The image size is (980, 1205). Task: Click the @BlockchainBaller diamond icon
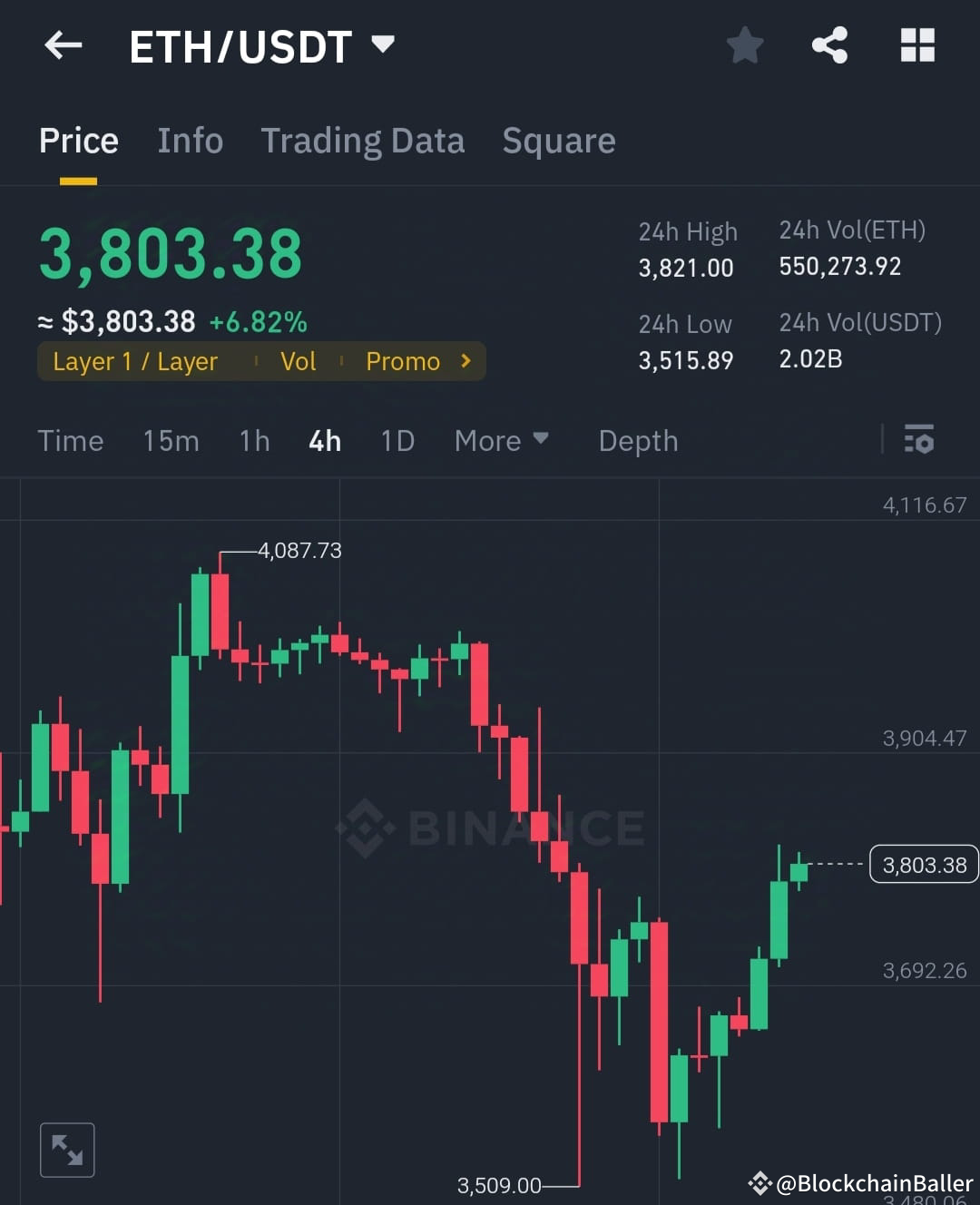point(760,1183)
